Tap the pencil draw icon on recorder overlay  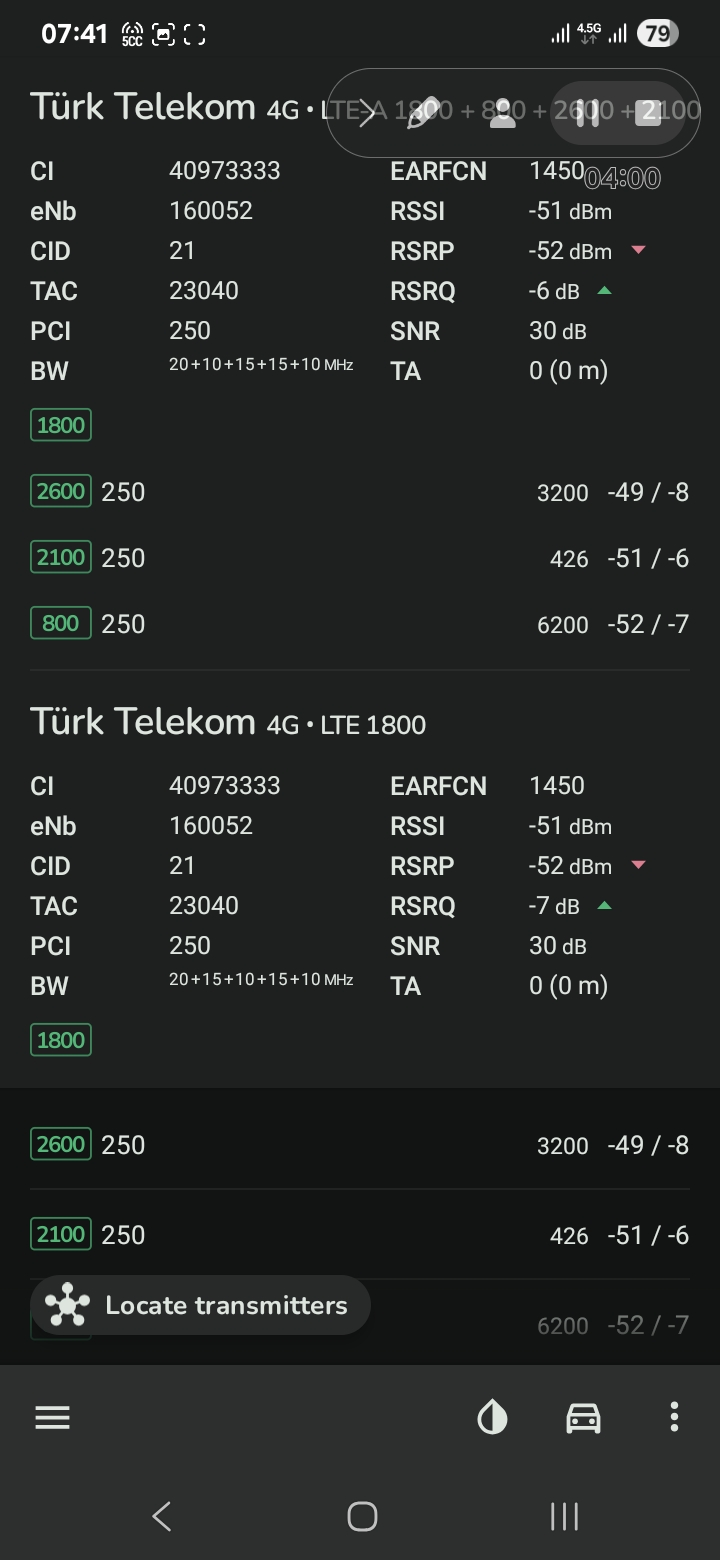(424, 113)
